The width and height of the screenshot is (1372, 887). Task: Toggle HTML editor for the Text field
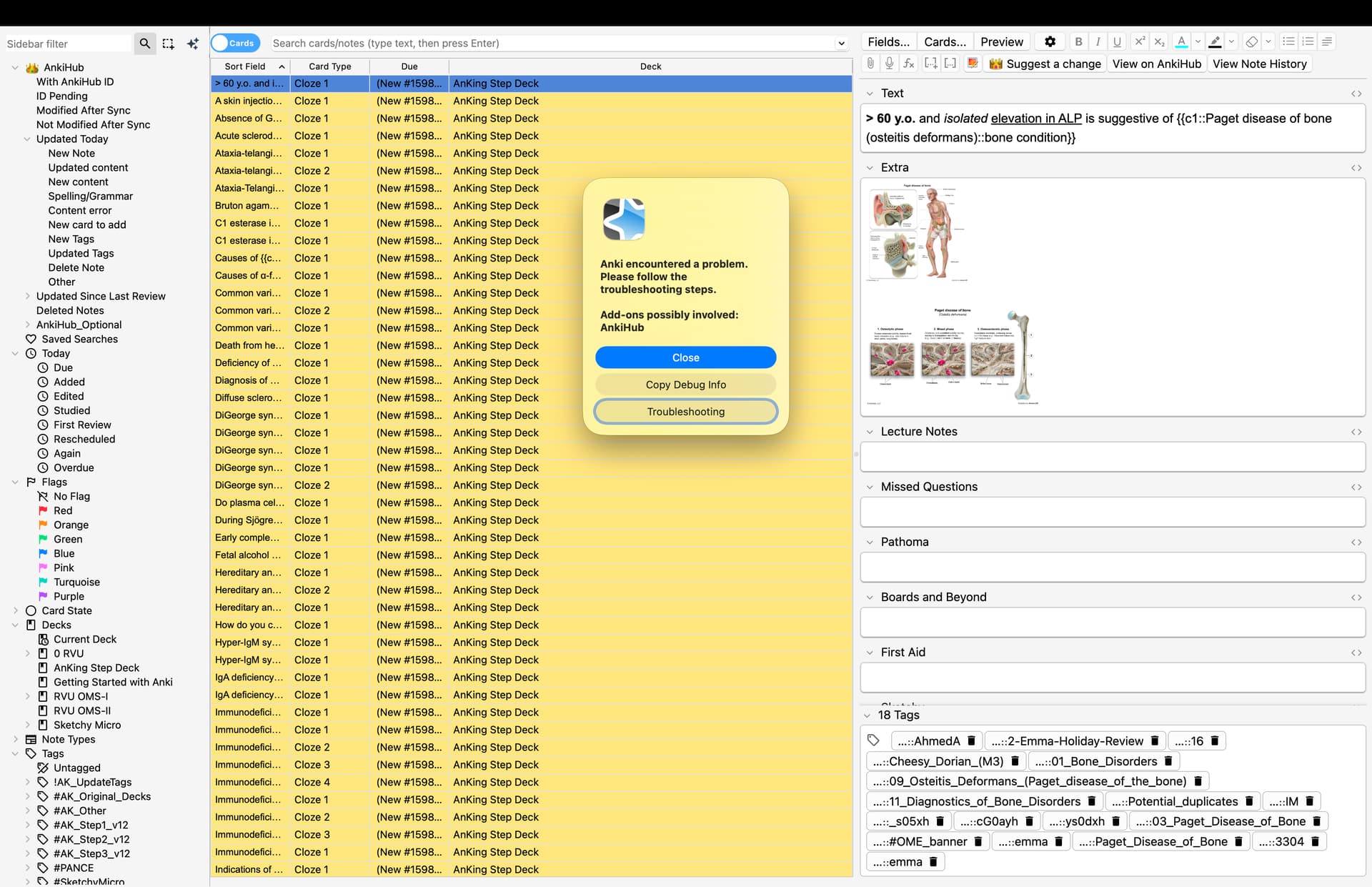[1356, 94]
